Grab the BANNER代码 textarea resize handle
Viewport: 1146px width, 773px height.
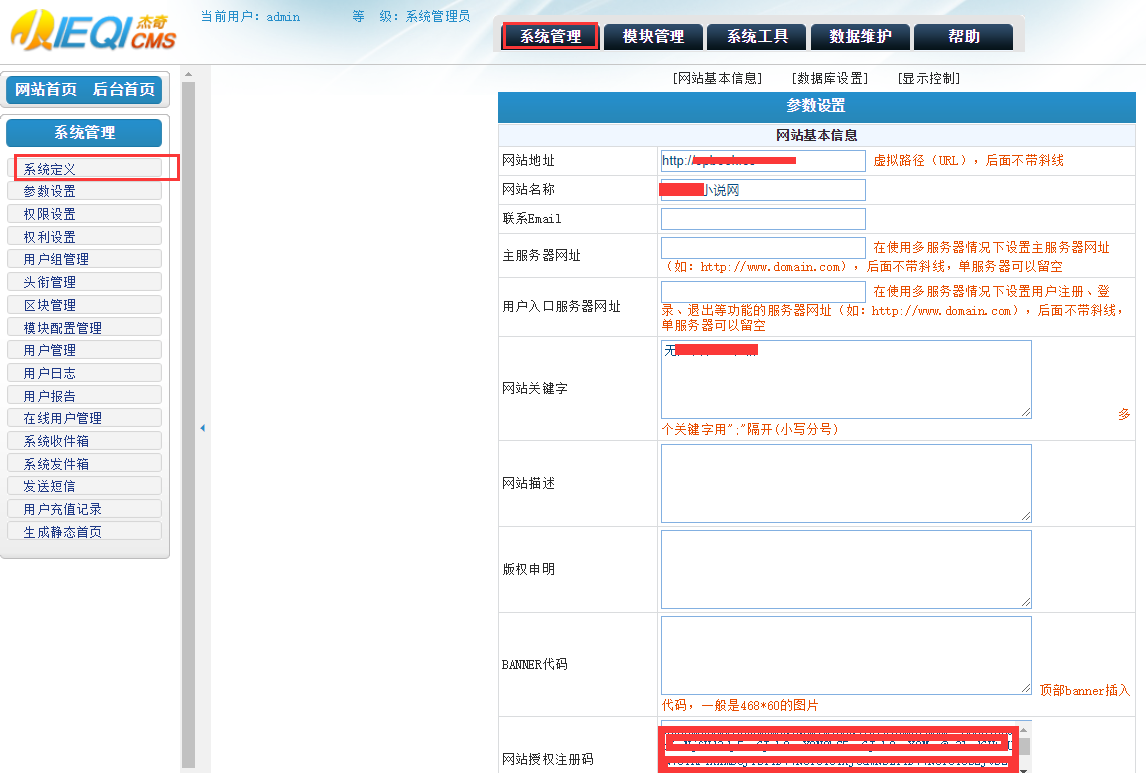1026,688
